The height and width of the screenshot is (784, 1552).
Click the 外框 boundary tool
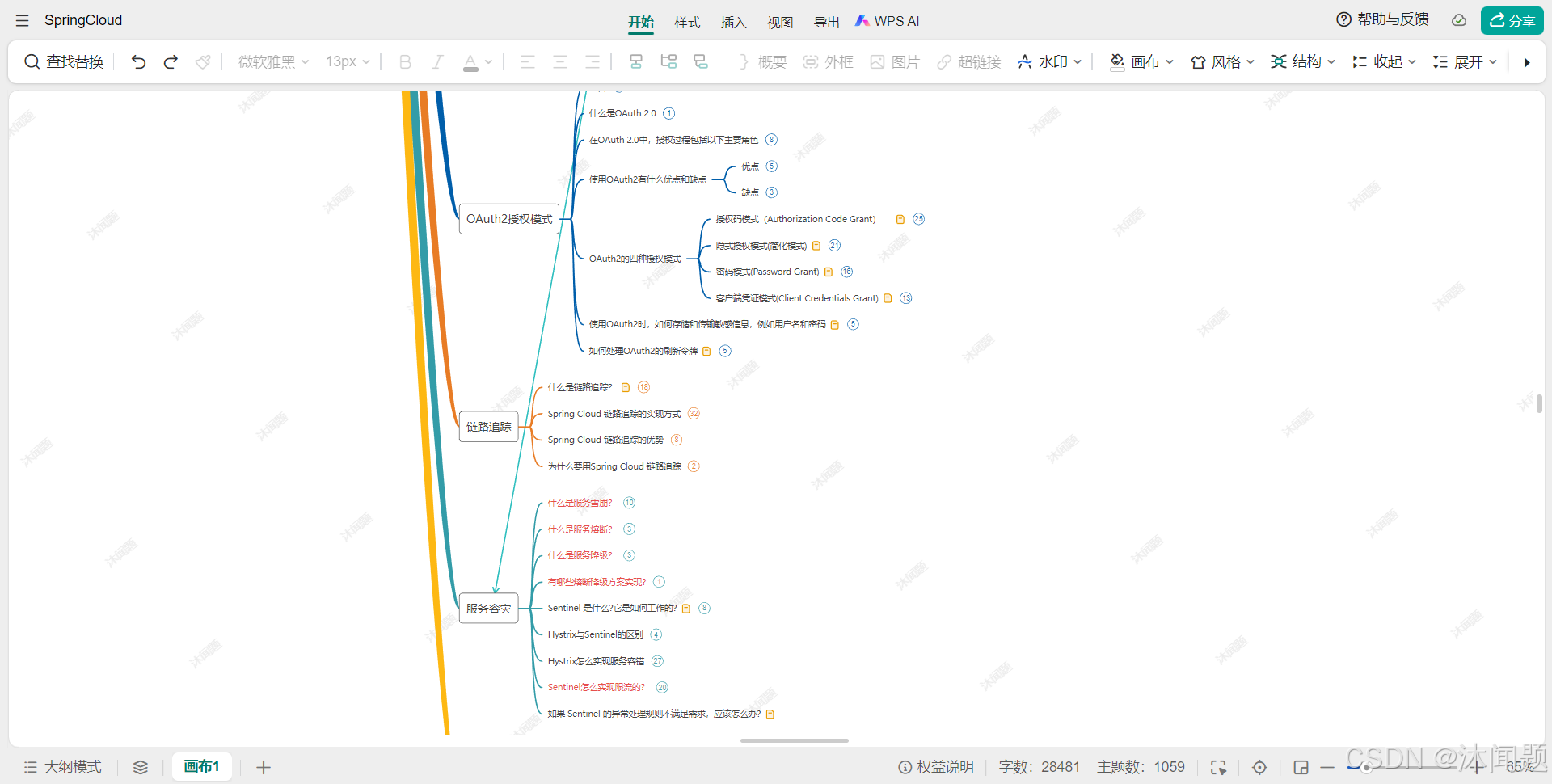coord(829,62)
